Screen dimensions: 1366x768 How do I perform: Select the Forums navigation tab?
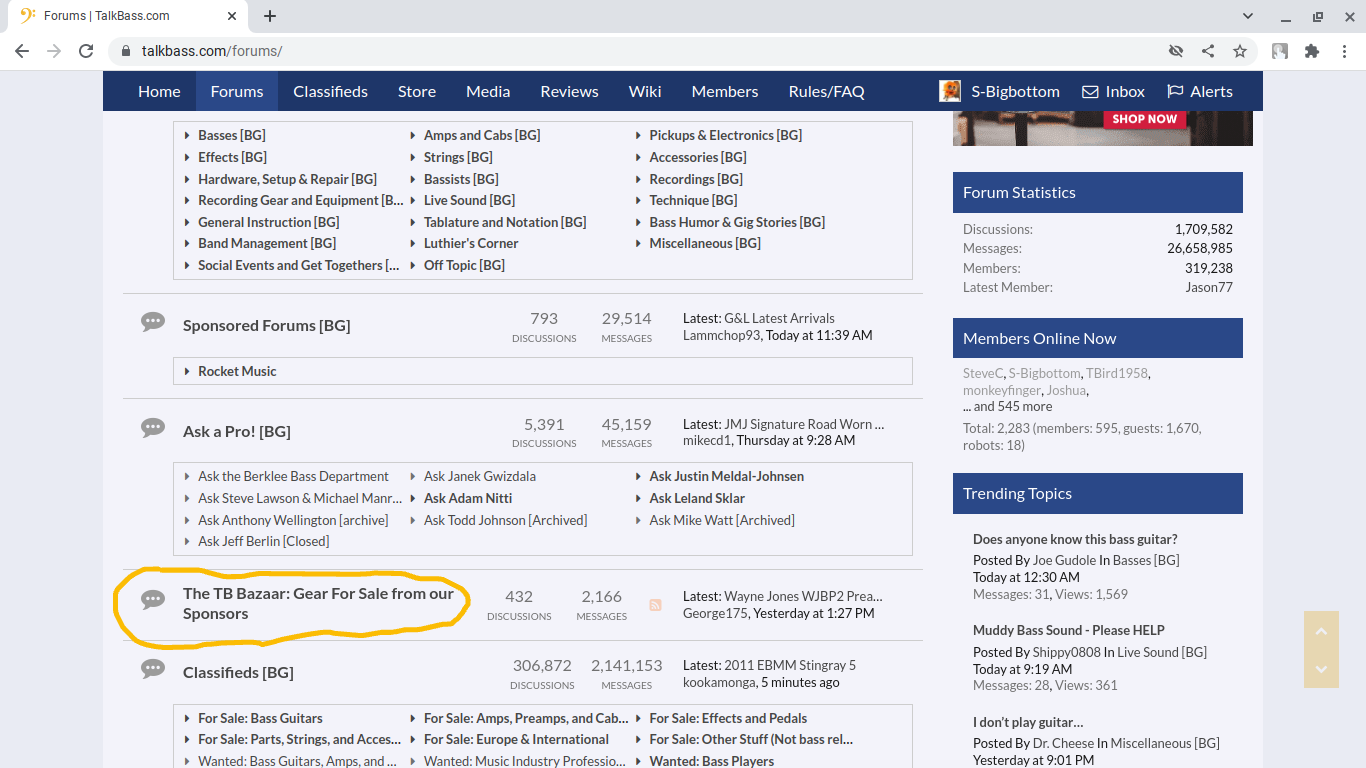pos(237,91)
